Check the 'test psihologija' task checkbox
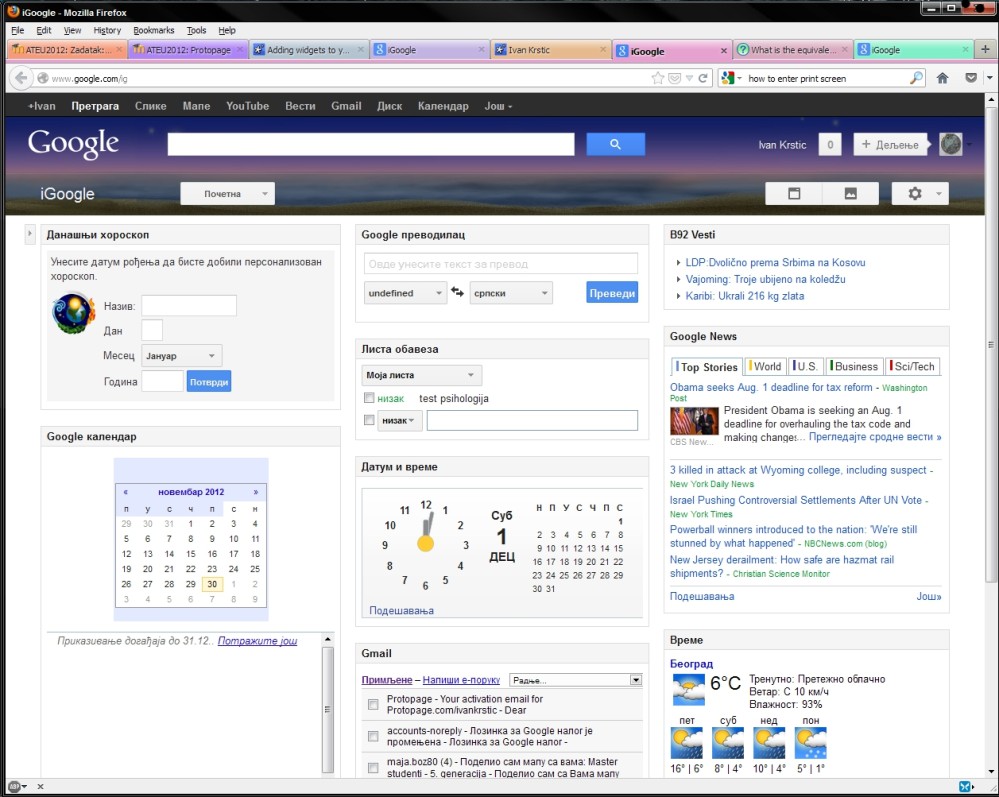 point(369,398)
